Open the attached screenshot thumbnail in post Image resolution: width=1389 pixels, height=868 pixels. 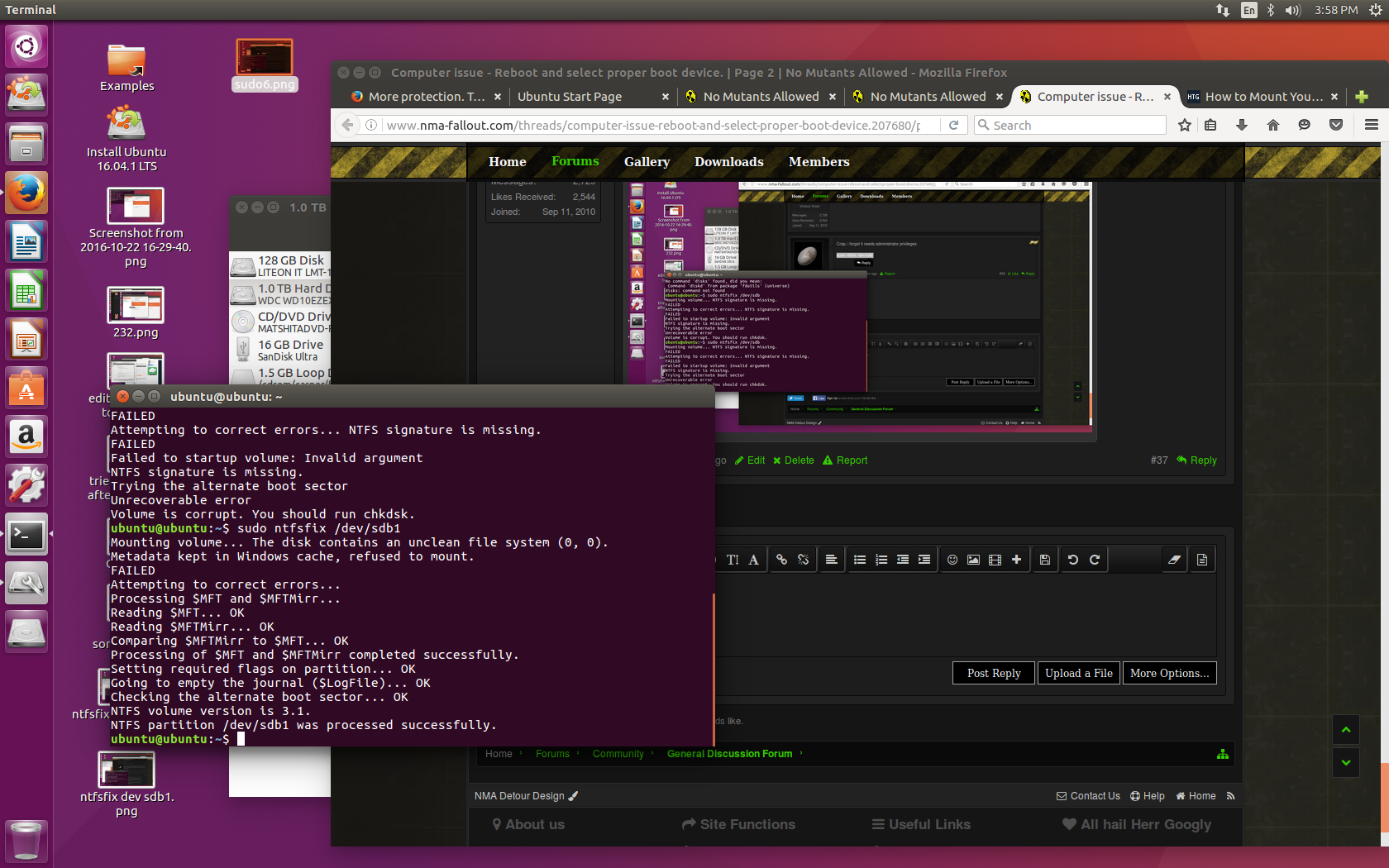(x=859, y=306)
